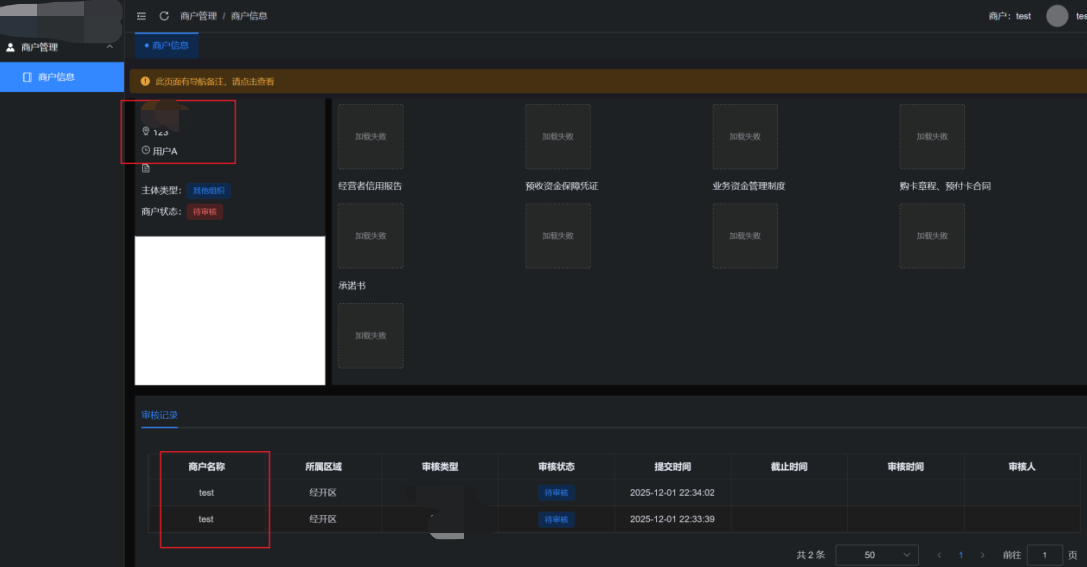Click the location pin icon beside 123
This screenshot has width=1087, height=567.
point(146,131)
